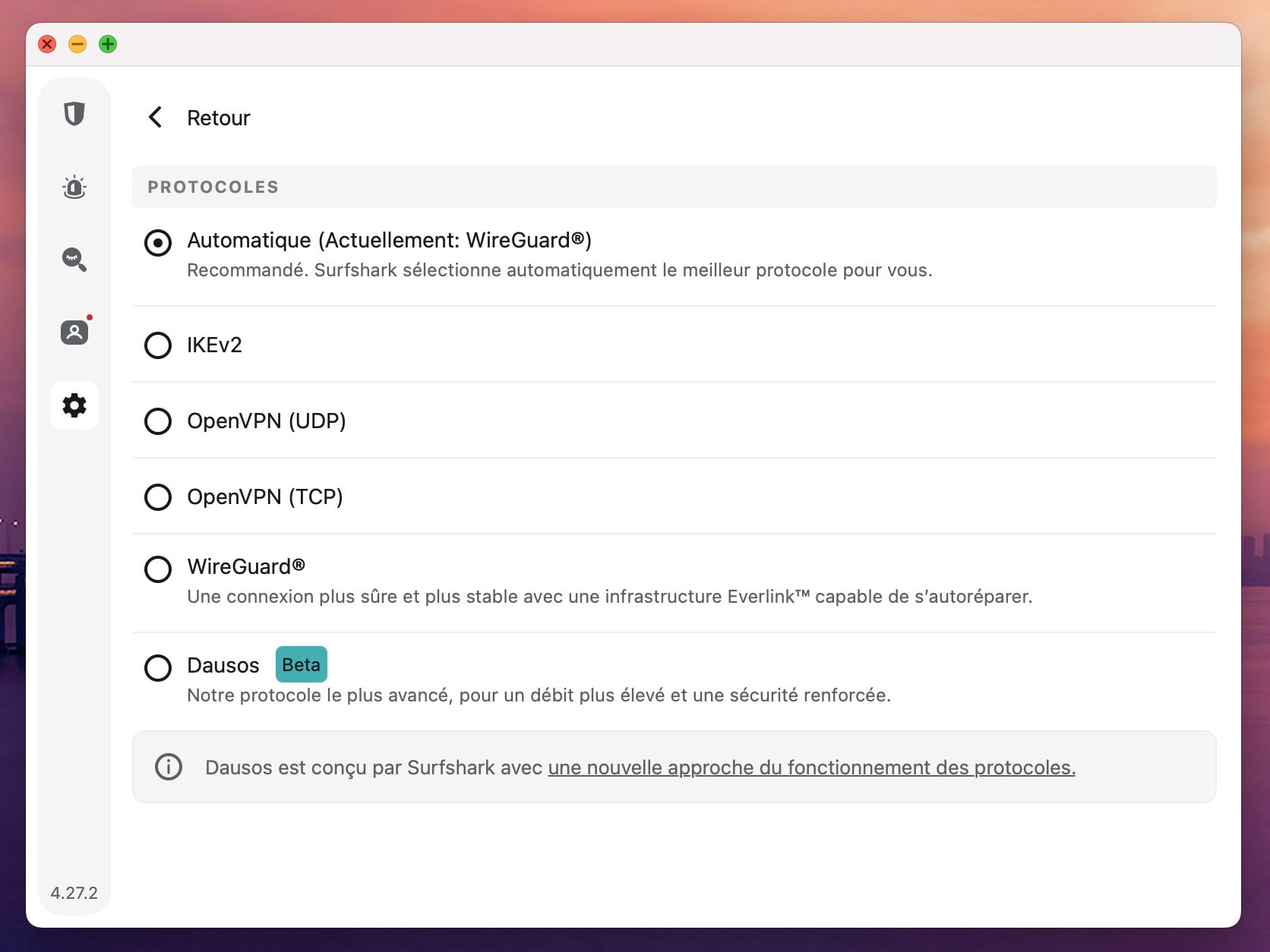Open the Alert siren icon in sidebar

[74, 187]
